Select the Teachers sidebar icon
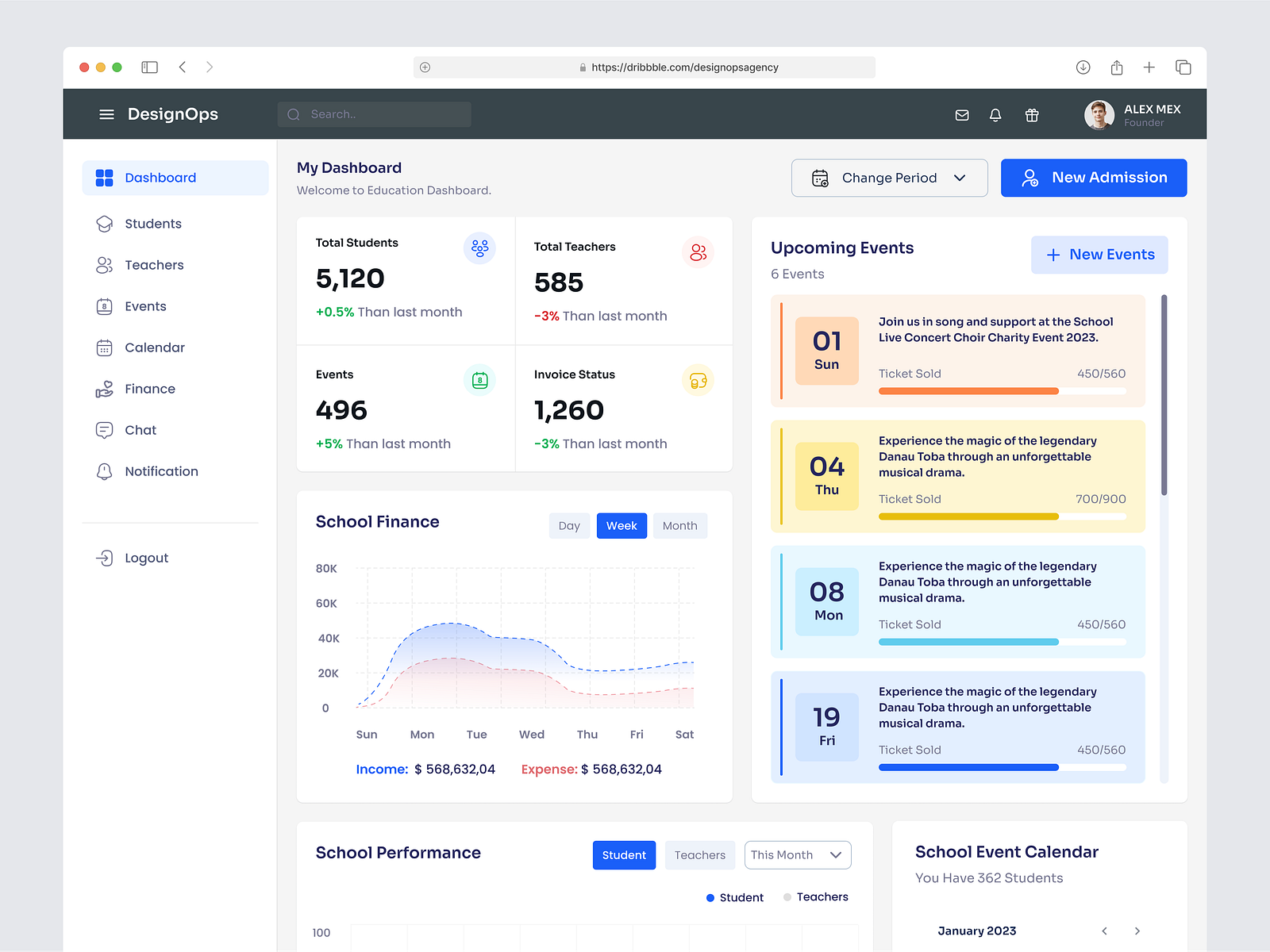Image resolution: width=1270 pixels, height=952 pixels. (x=104, y=265)
